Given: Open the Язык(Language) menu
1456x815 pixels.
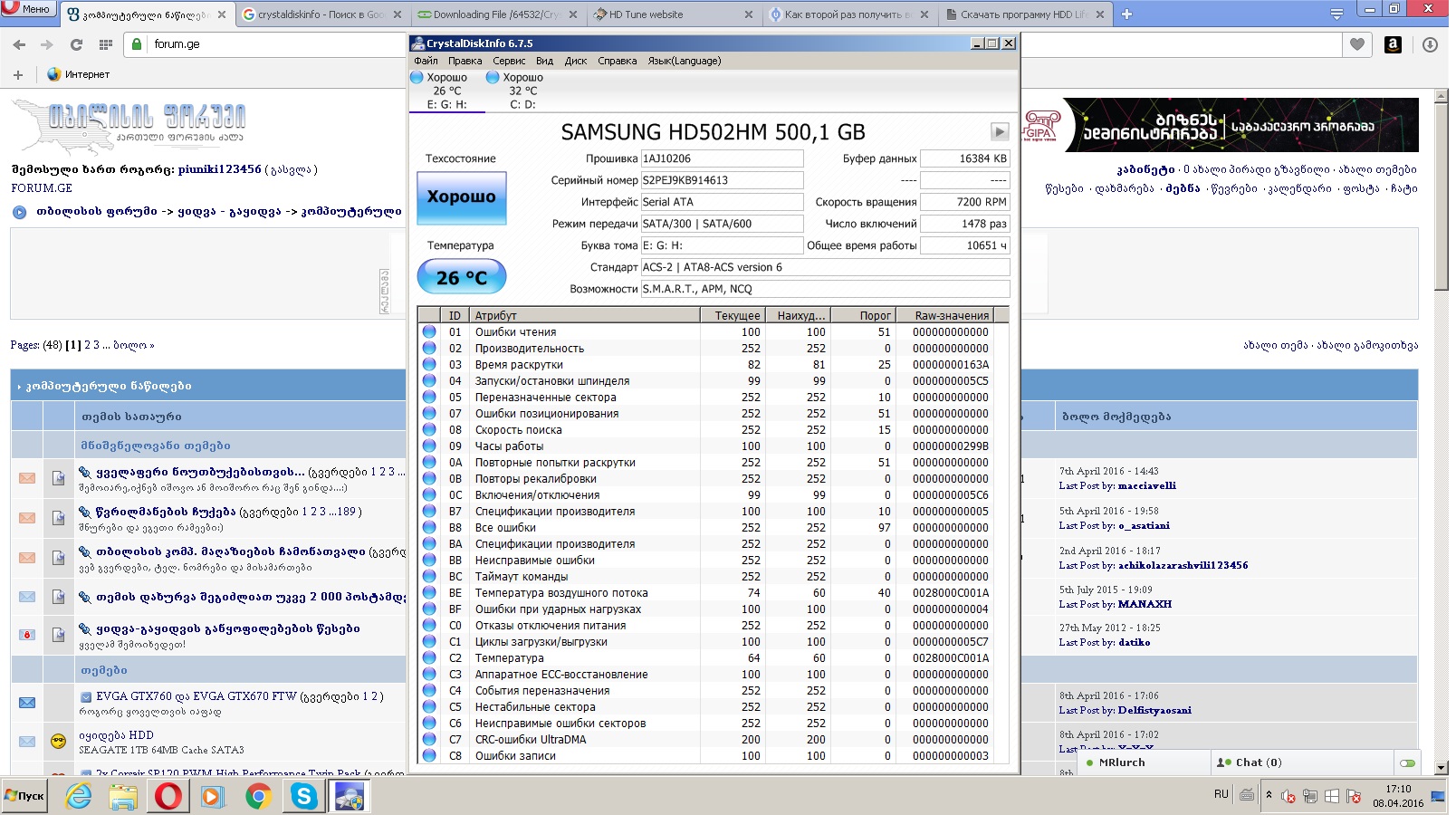Looking at the screenshot, I should pyautogui.click(x=684, y=61).
